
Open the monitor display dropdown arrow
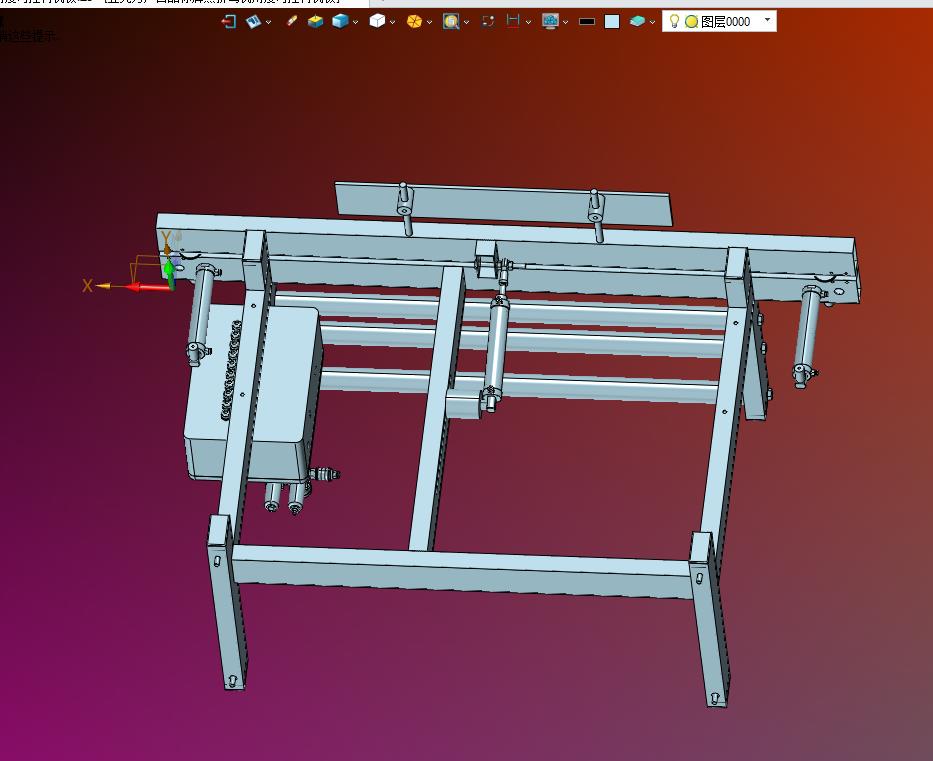point(565,23)
